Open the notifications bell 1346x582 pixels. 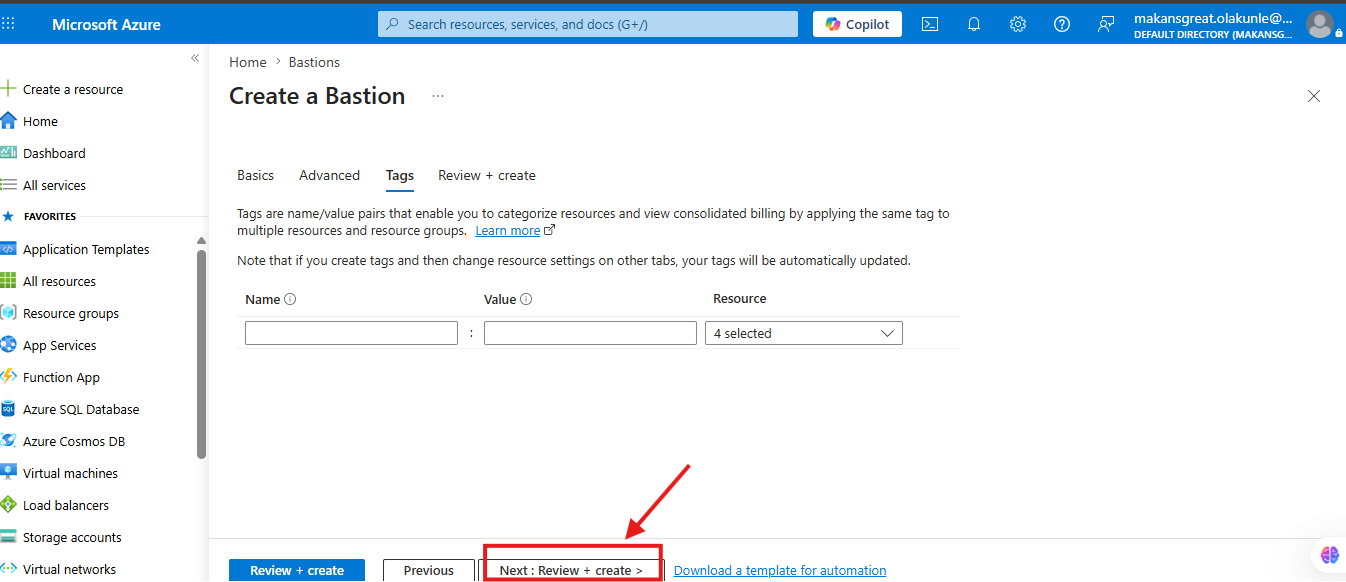tap(974, 24)
